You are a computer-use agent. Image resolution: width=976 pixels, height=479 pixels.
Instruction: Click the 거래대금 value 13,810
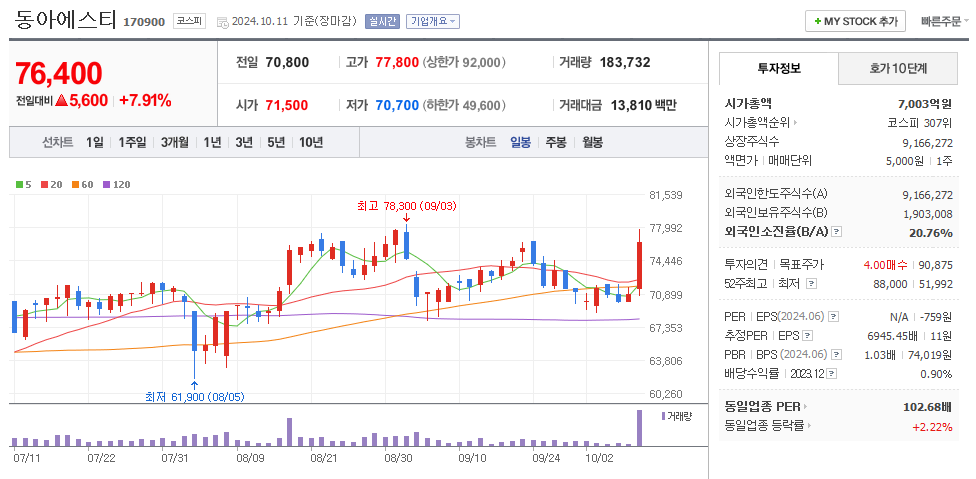[x=629, y=105]
